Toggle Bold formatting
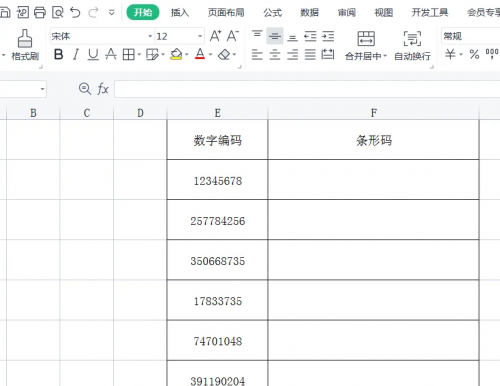Viewport: 500px width, 386px height. click(59, 54)
